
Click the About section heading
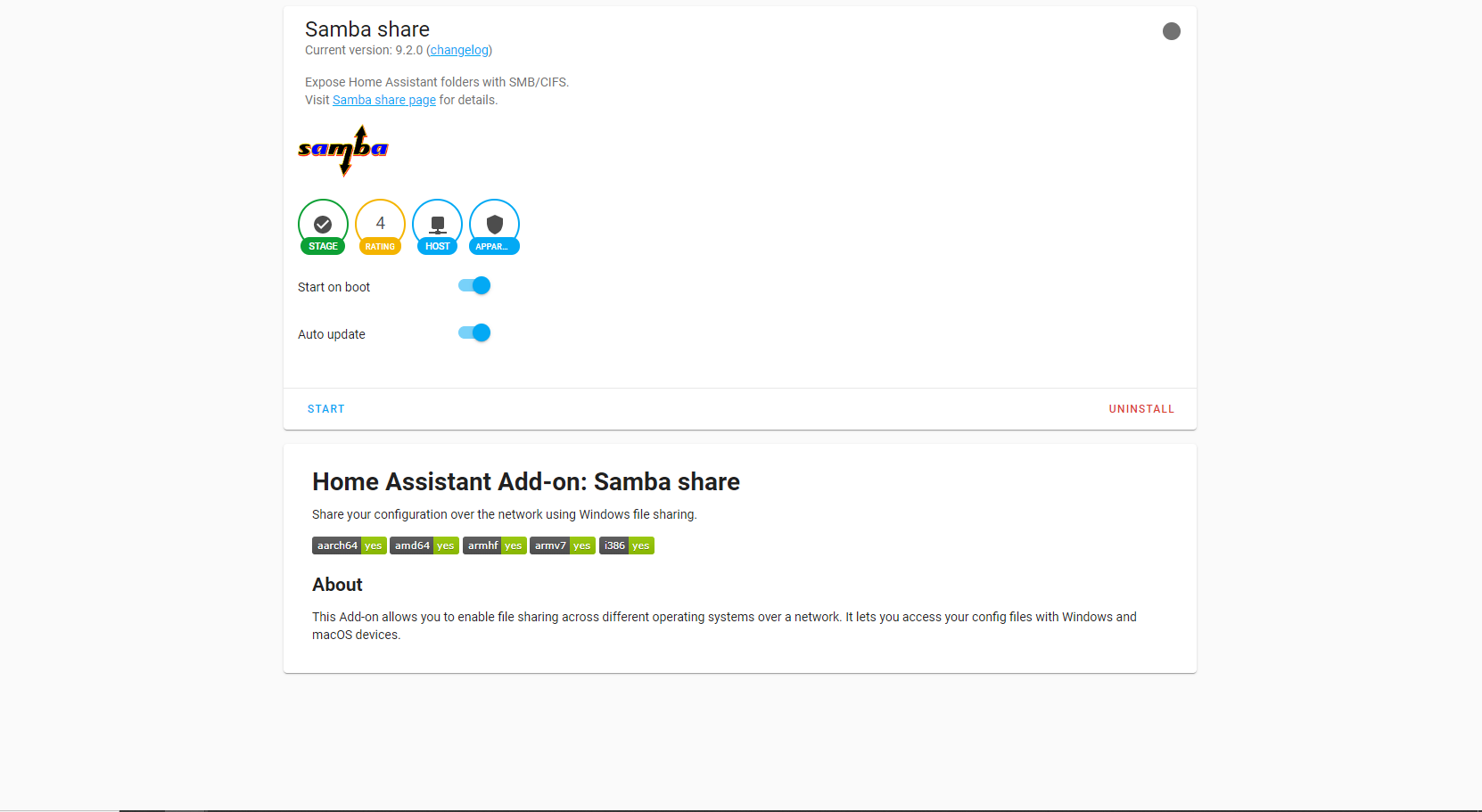click(337, 585)
